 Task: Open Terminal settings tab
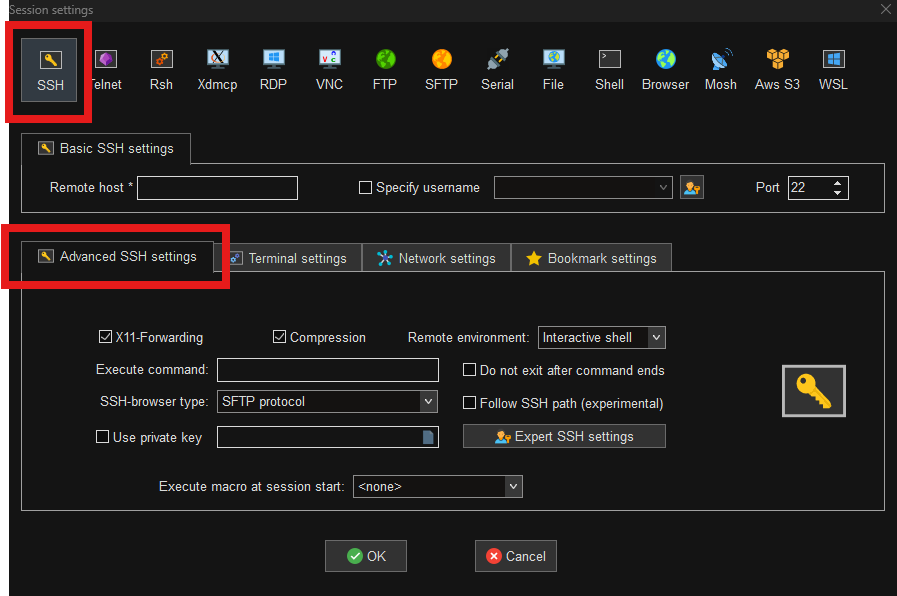[x=292, y=259]
